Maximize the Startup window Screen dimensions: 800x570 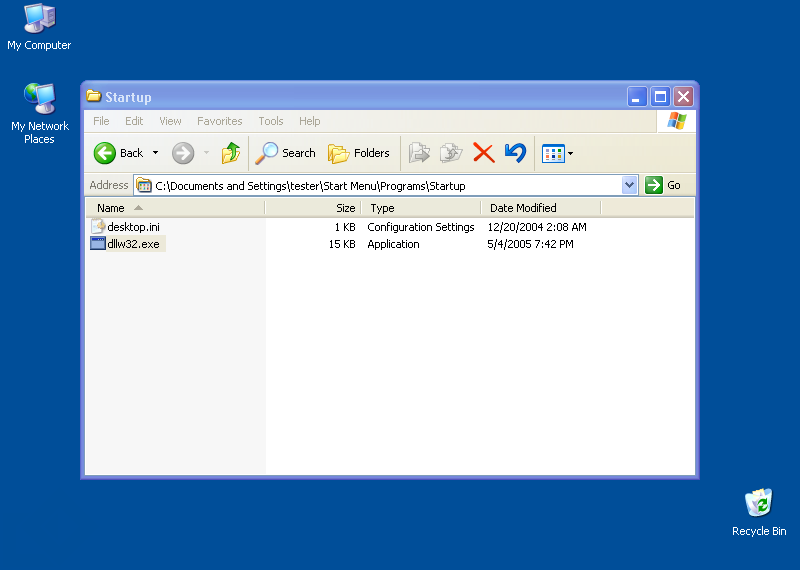pyautogui.click(x=660, y=96)
